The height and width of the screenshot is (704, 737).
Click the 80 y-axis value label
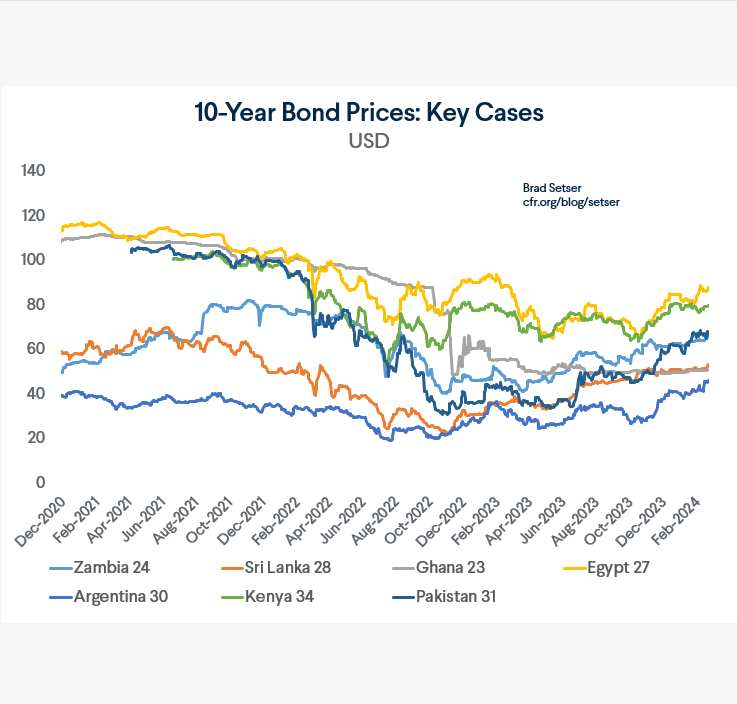(37, 305)
